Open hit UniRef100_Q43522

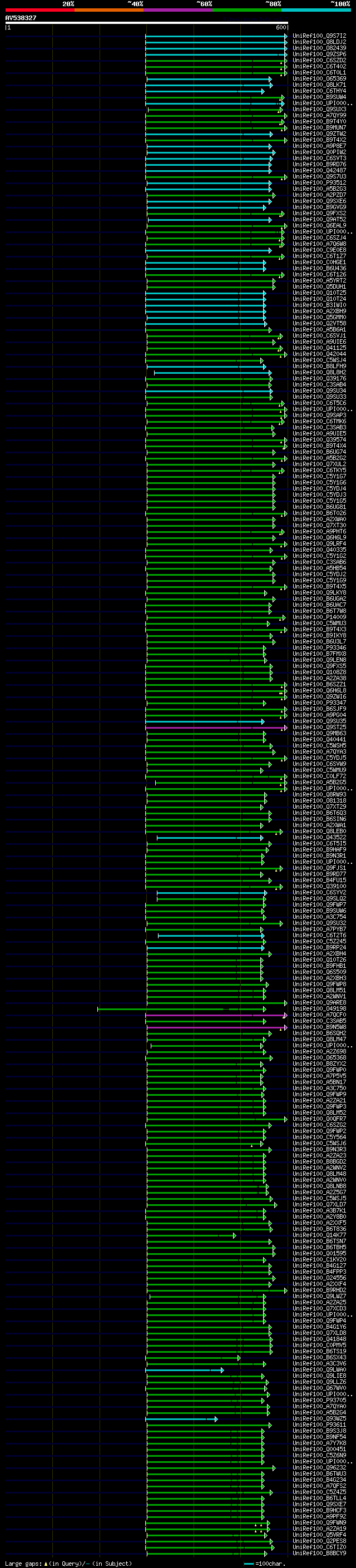tap(319, 838)
